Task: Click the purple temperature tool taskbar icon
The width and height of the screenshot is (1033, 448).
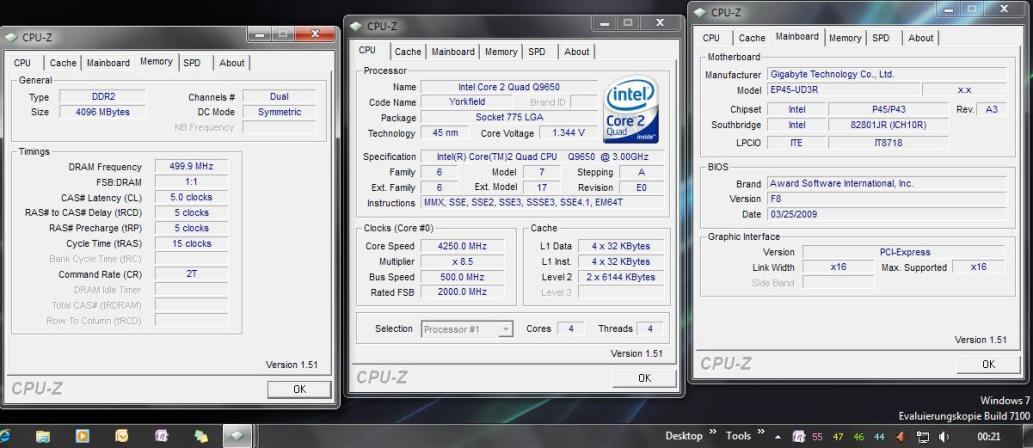Action: click(x=161, y=436)
